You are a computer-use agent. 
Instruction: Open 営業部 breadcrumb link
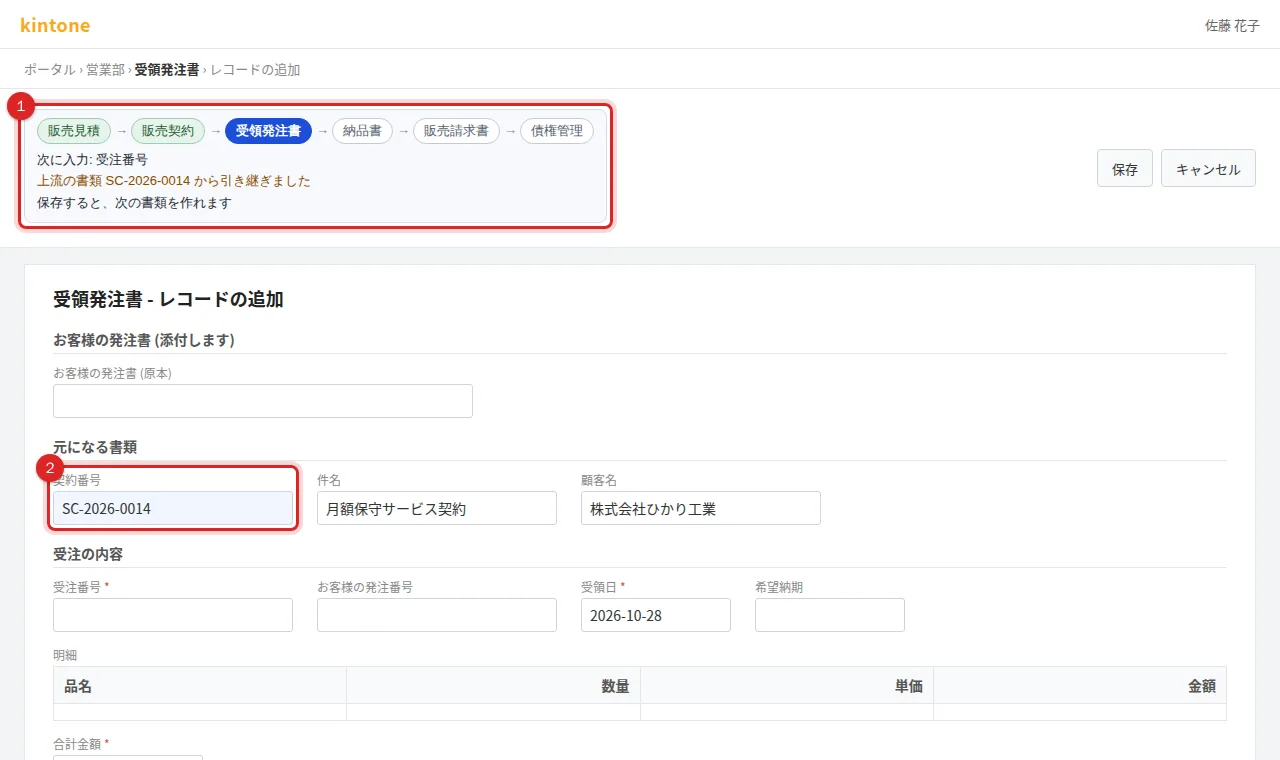(105, 70)
